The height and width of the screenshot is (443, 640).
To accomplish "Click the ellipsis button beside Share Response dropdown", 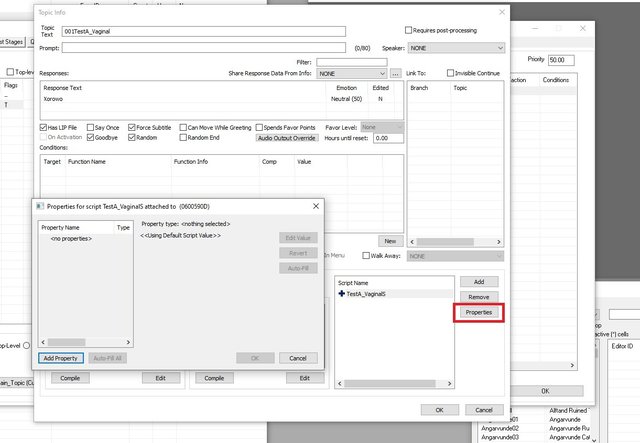I will coord(396,73).
